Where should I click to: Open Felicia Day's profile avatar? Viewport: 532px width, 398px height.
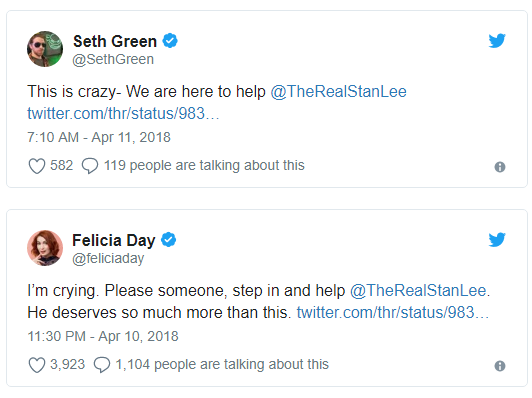click(45, 248)
